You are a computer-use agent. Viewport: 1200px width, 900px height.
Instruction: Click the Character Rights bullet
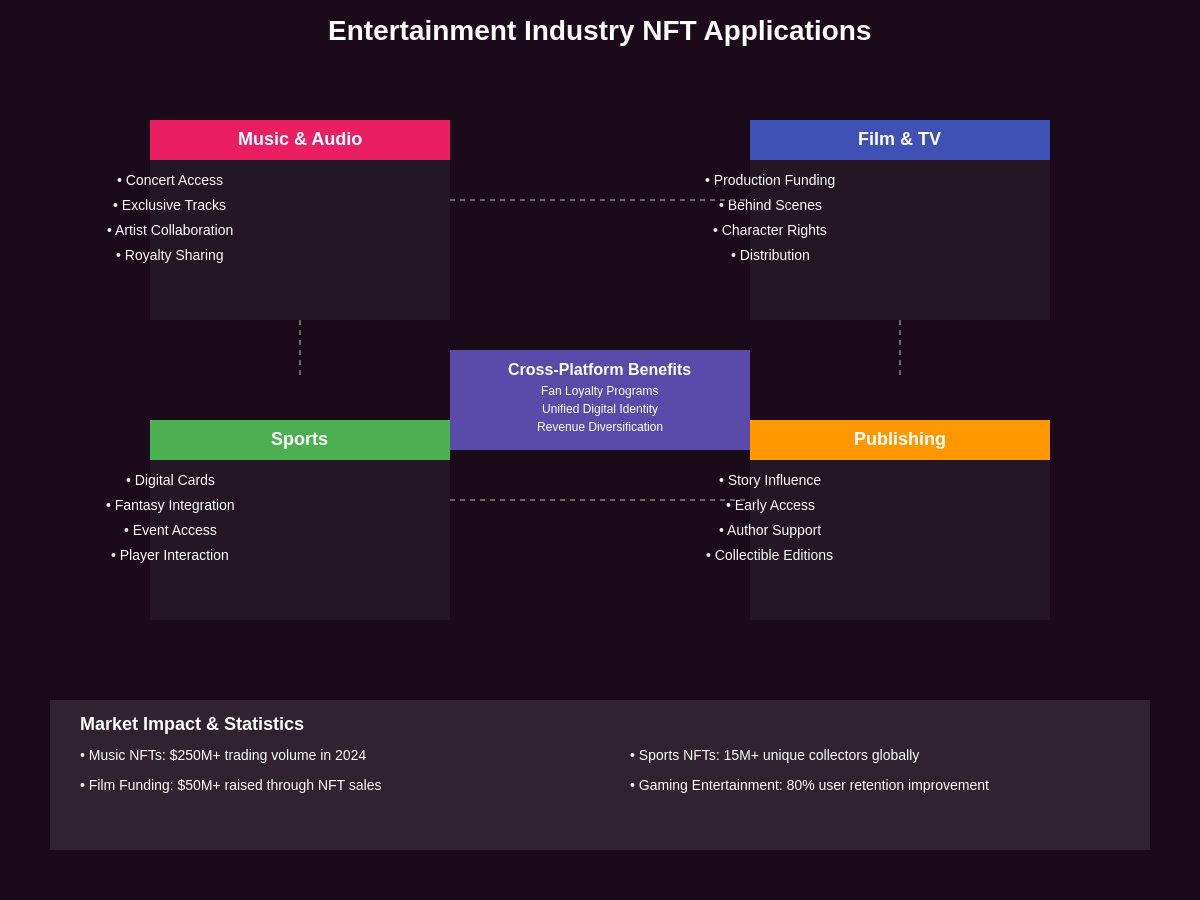770,230
